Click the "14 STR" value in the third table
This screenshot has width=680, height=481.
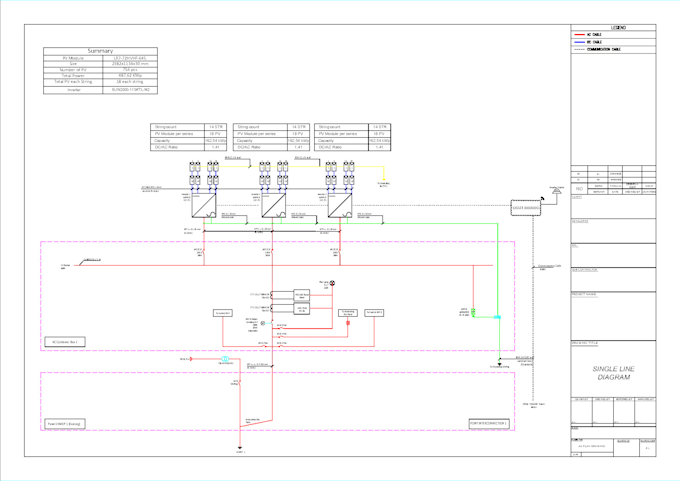coord(379,127)
